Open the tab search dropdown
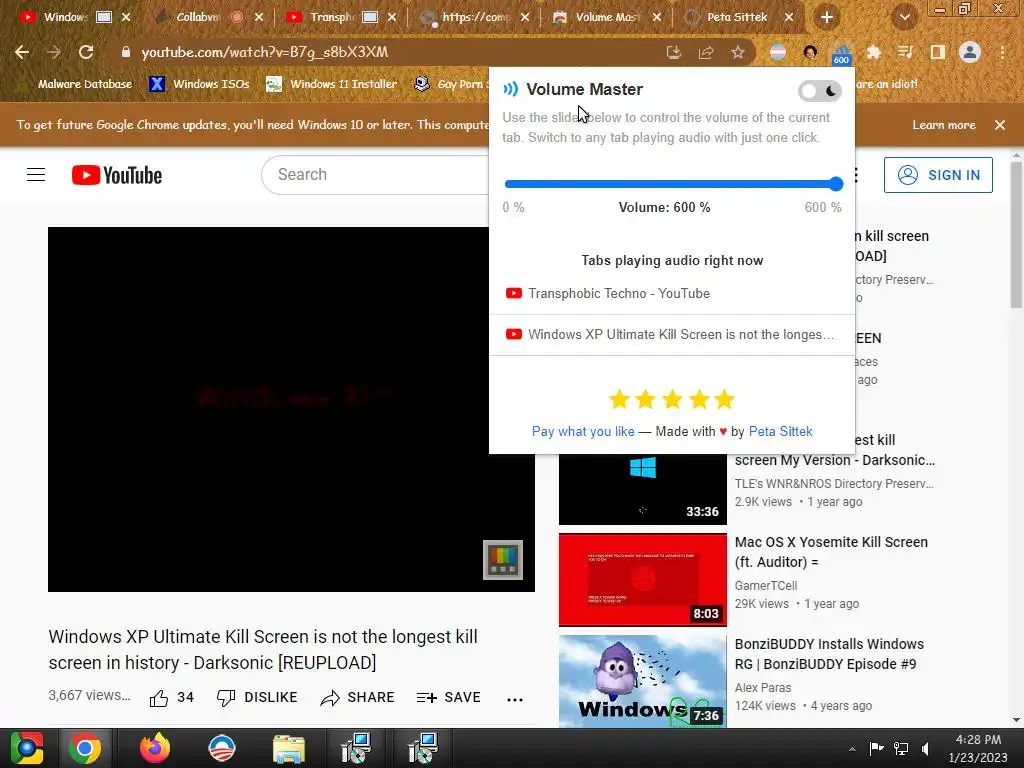The height and width of the screenshot is (768, 1024). 904,18
